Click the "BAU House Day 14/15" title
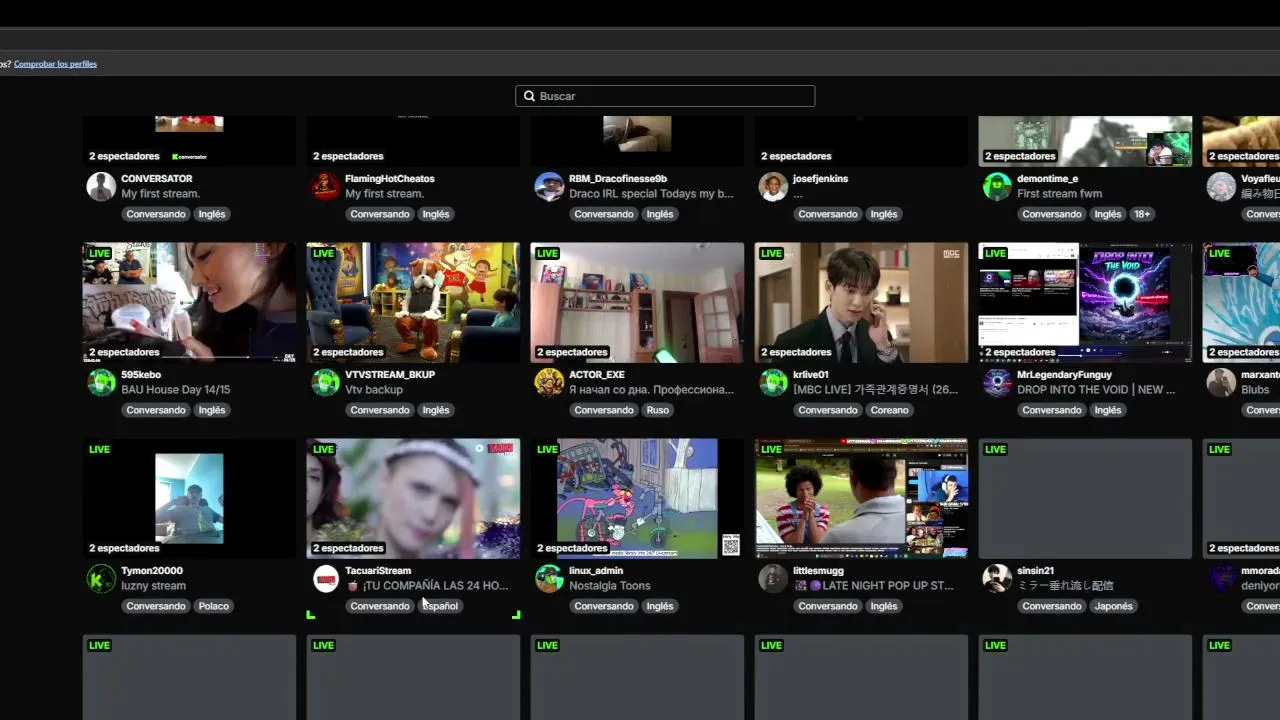 click(x=175, y=390)
